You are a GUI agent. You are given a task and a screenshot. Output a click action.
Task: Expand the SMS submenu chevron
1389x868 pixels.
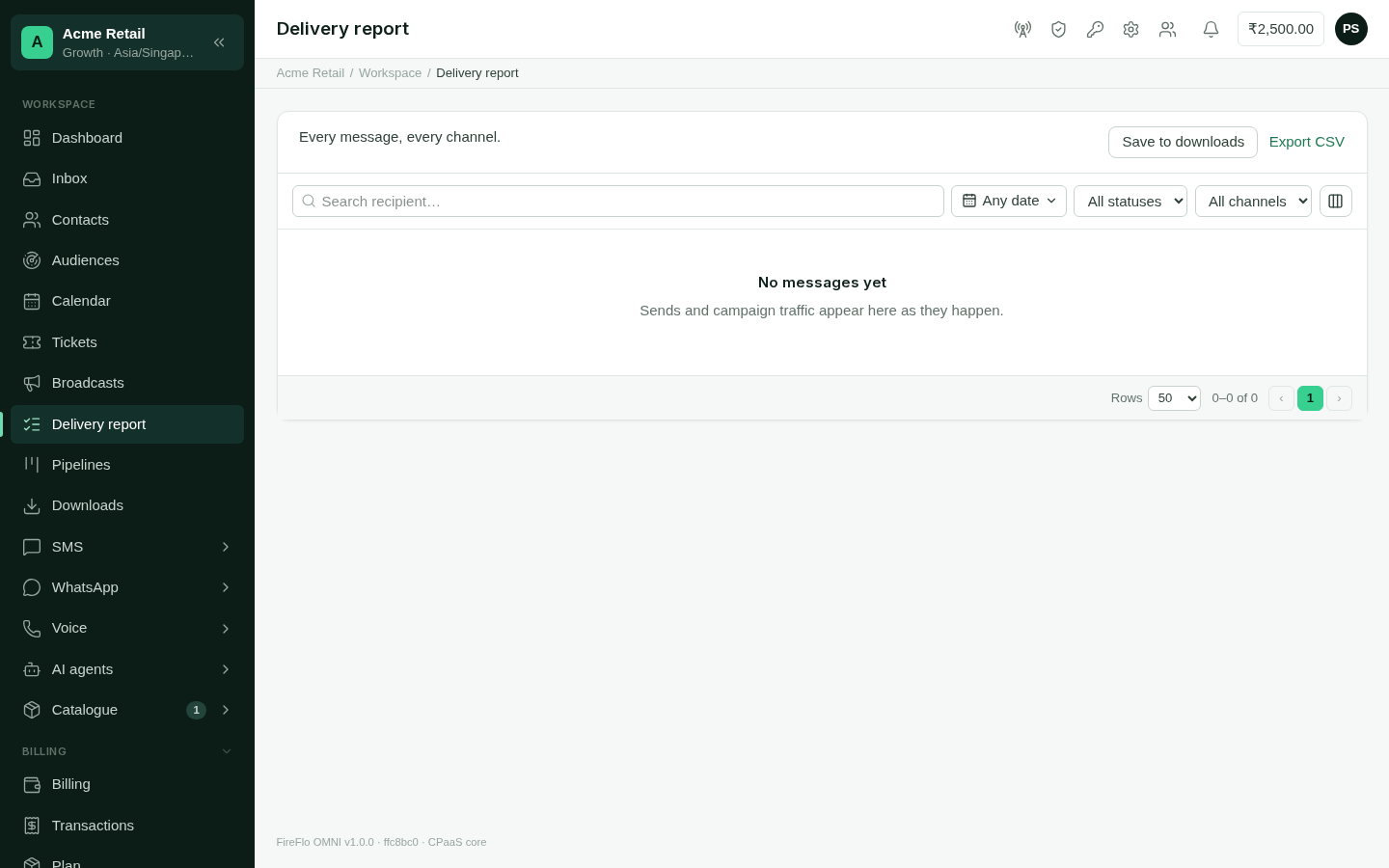[226, 547]
